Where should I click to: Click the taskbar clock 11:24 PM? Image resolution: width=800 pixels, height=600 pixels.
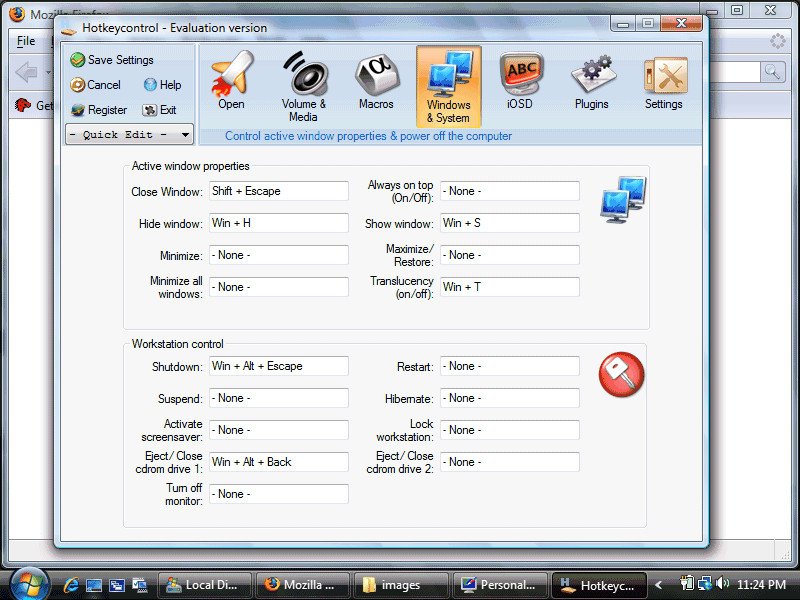pyautogui.click(x=761, y=585)
